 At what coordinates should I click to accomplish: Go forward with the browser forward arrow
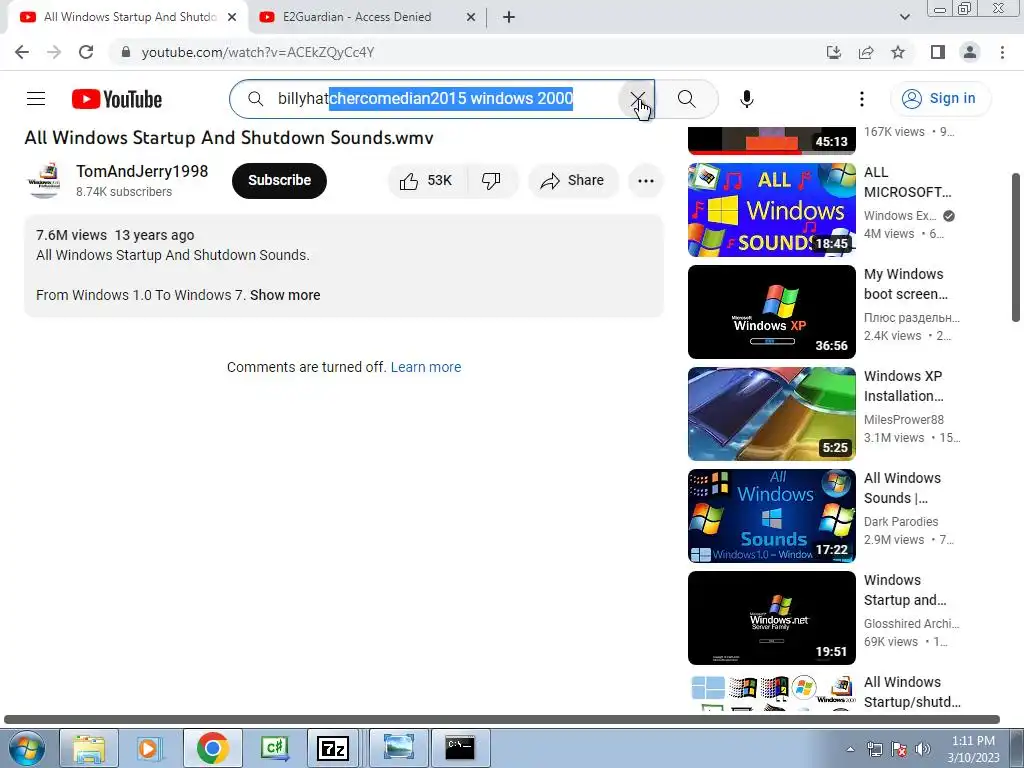pos(54,52)
